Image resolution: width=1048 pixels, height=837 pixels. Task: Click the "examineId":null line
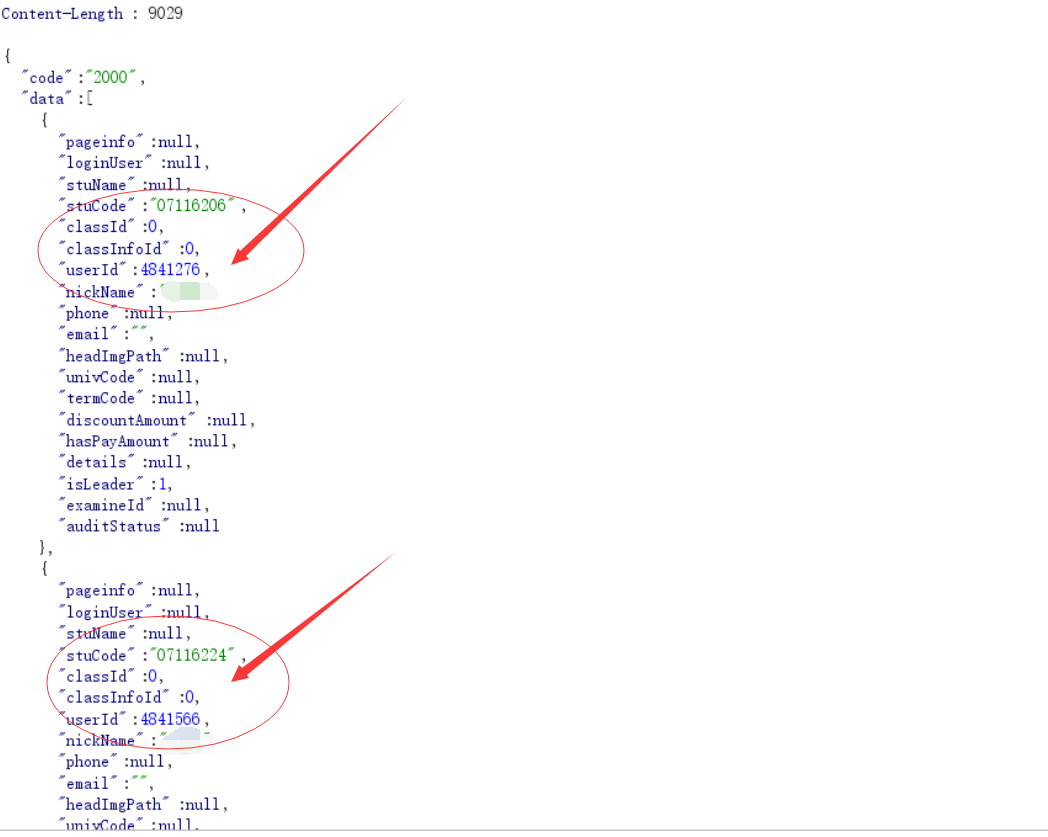click(134, 505)
